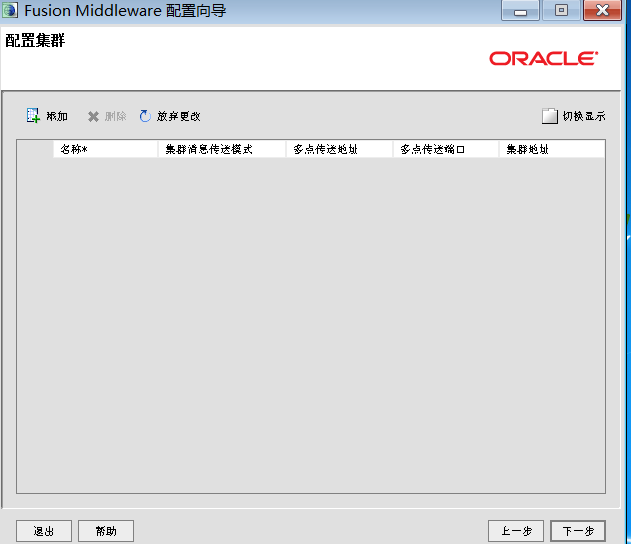Select the 多点传送地址 column header
The height and width of the screenshot is (544, 631).
point(339,149)
